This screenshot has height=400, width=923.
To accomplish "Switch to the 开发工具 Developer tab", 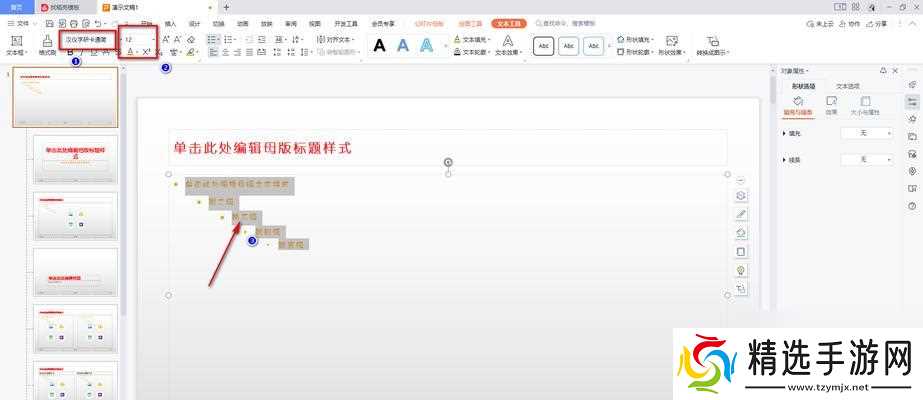I will [346, 24].
